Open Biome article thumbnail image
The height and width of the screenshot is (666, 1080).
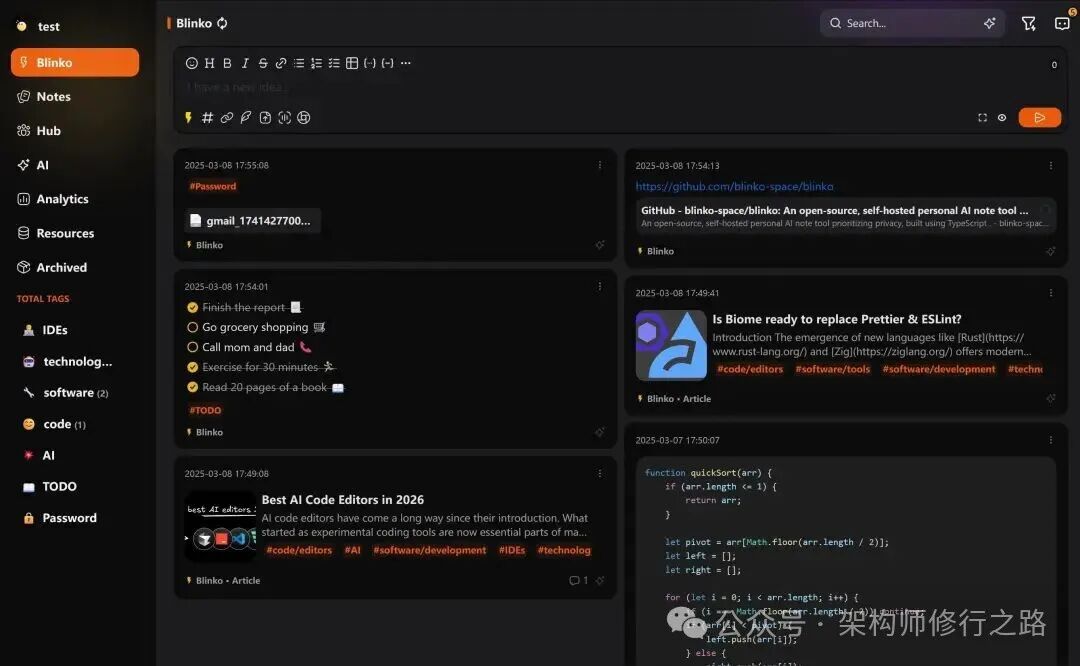tap(671, 345)
